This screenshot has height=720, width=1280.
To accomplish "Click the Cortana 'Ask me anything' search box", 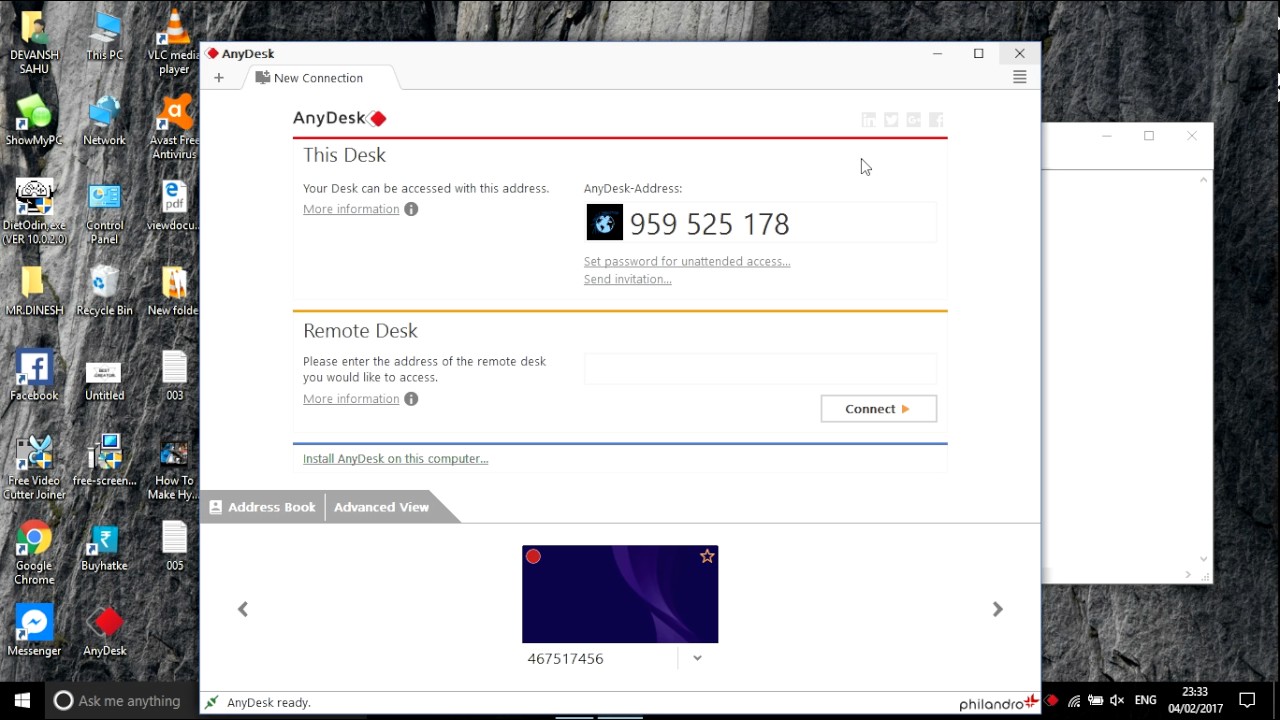I will [120, 701].
